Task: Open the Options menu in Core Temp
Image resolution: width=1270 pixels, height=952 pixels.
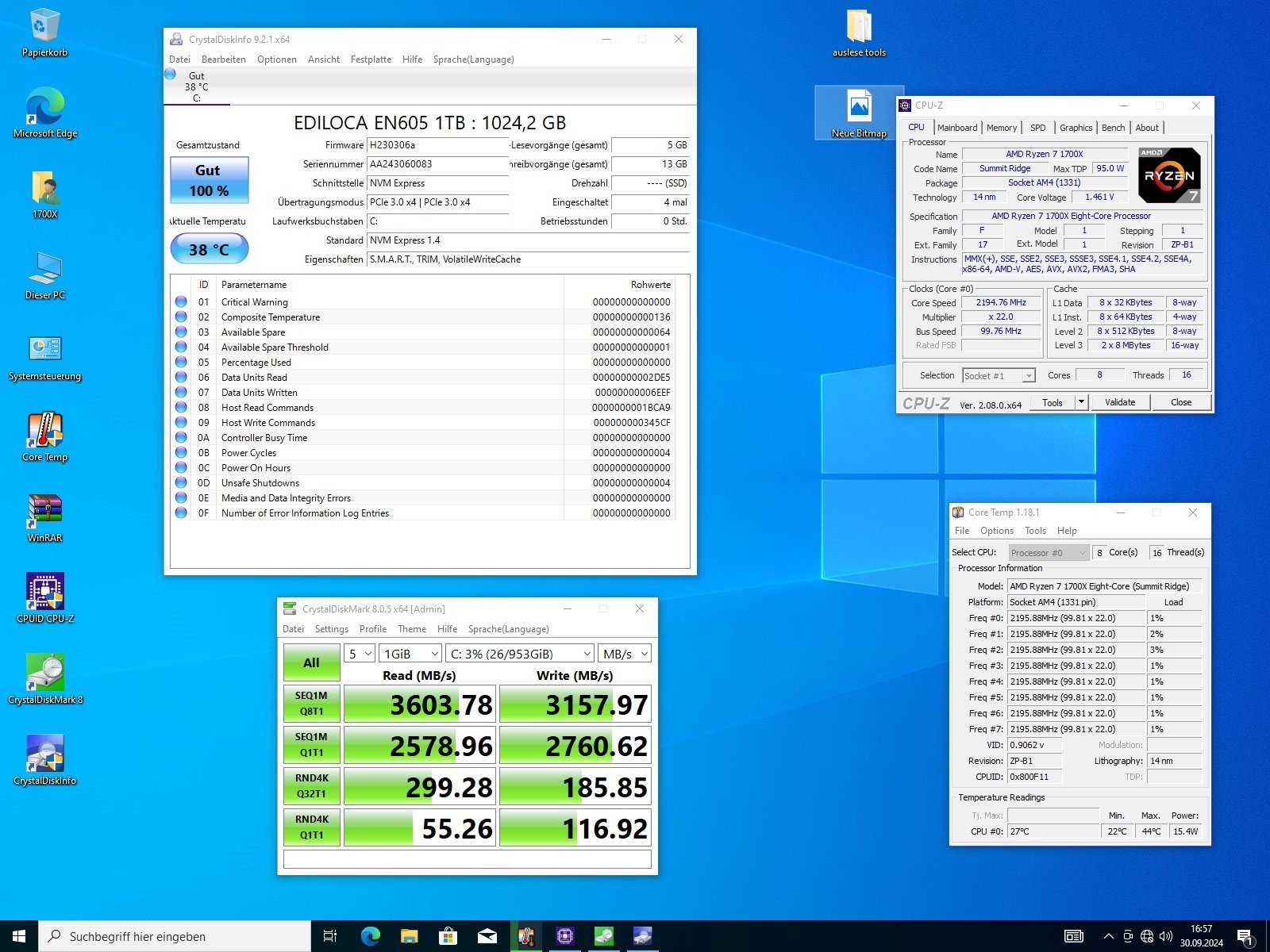Action: pos(997,531)
